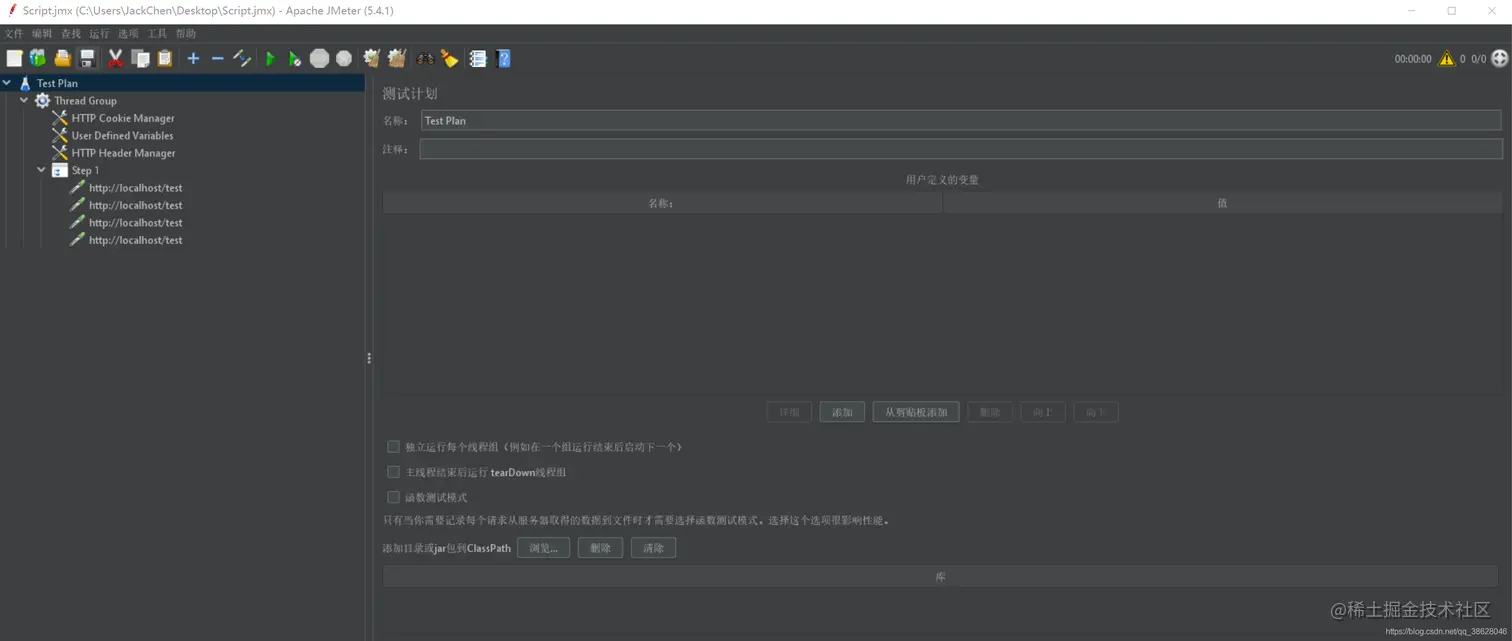This screenshot has width=1512, height=641.
Task: Enable 独立运行每个线程组 checkbox
Action: pos(393,446)
